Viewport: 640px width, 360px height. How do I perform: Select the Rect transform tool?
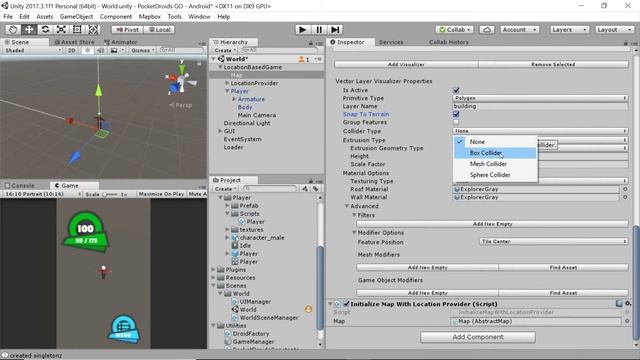click(77, 29)
